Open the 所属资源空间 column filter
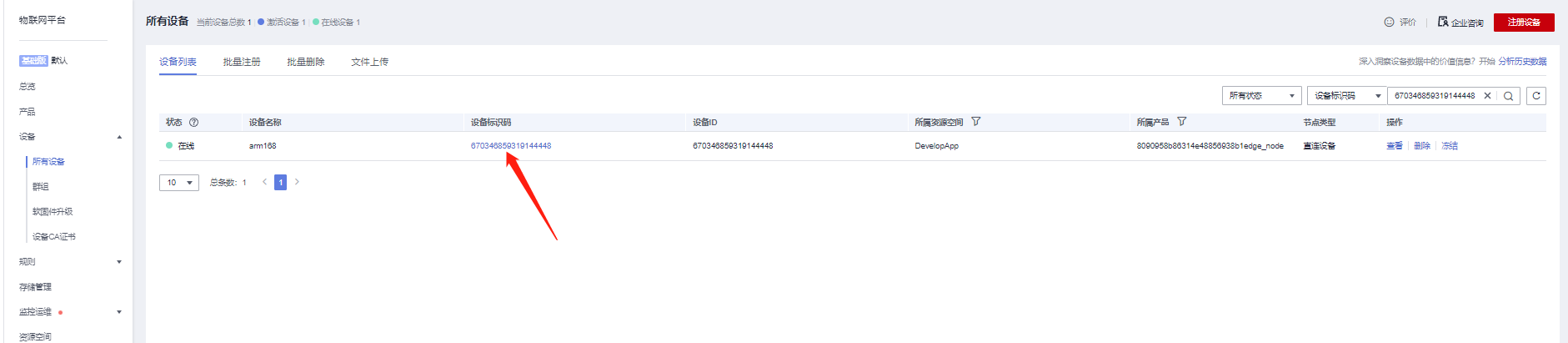Image resolution: width=1568 pixels, height=343 pixels. (976, 122)
